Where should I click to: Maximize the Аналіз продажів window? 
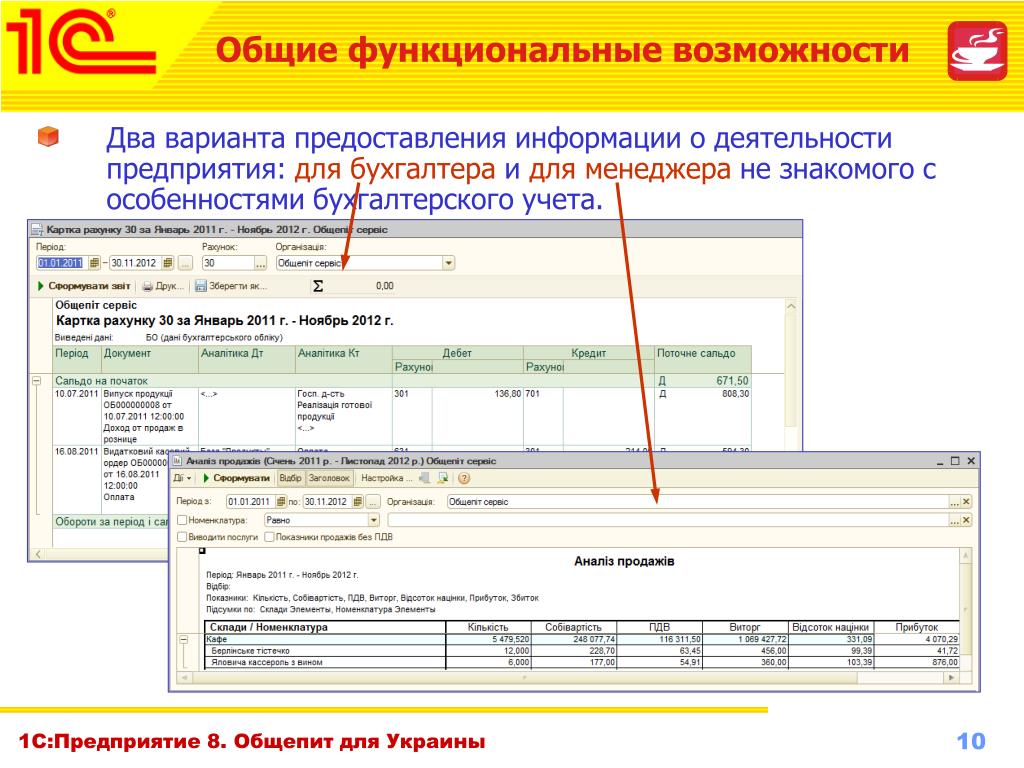pyautogui.click(x=955, y=460)
